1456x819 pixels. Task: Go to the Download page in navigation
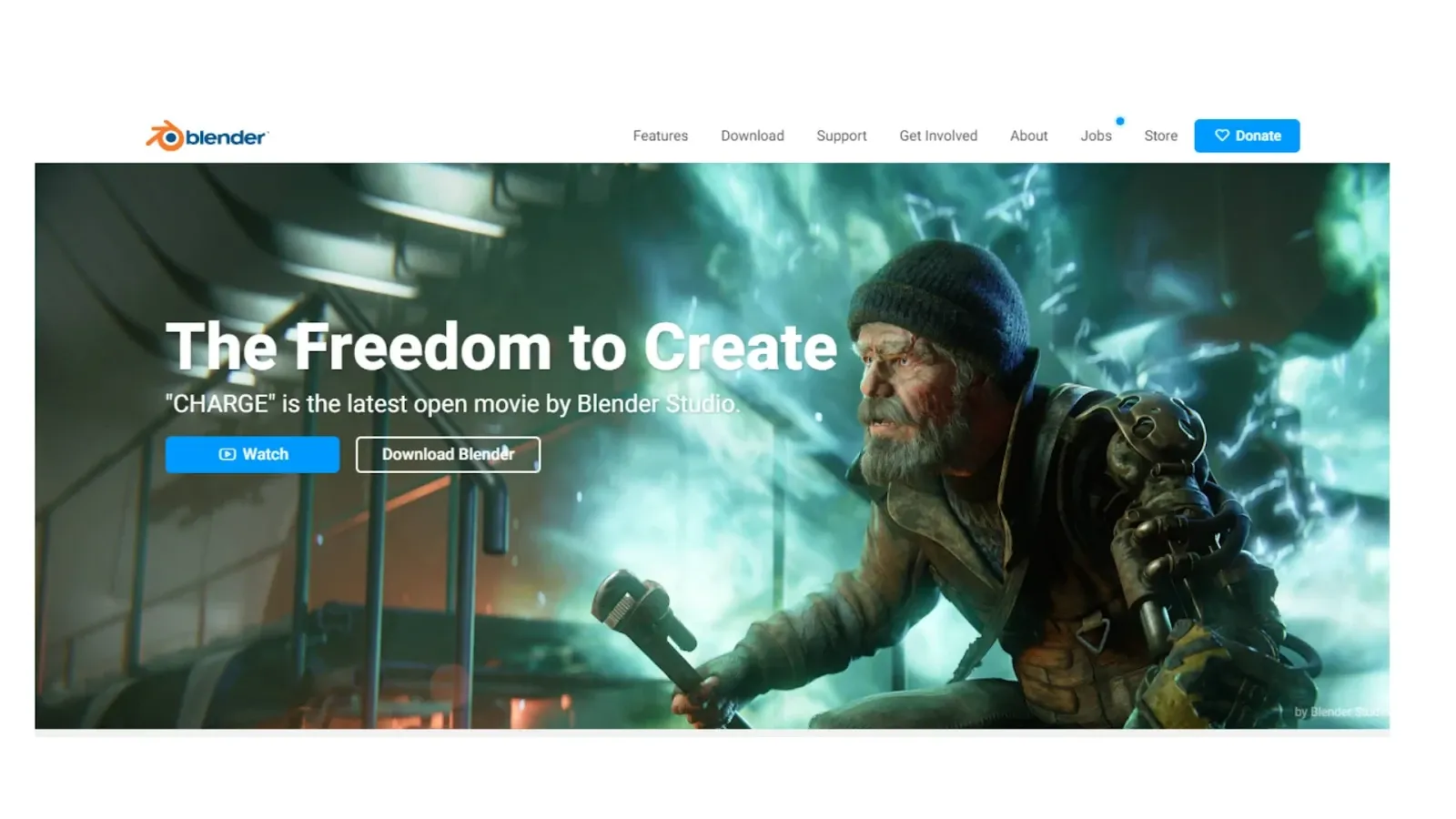tap(752, 136)
